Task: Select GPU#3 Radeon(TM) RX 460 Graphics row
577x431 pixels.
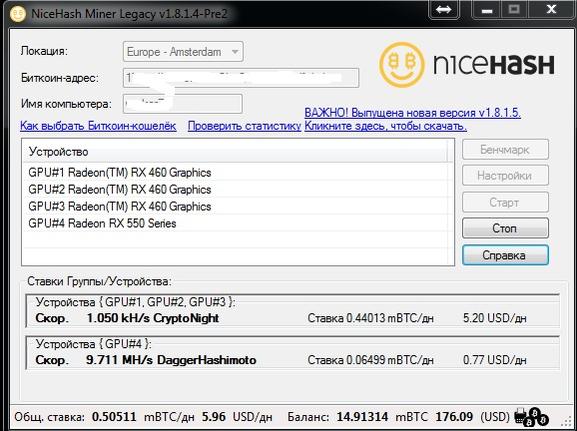Action: click(x=238, y=206)
